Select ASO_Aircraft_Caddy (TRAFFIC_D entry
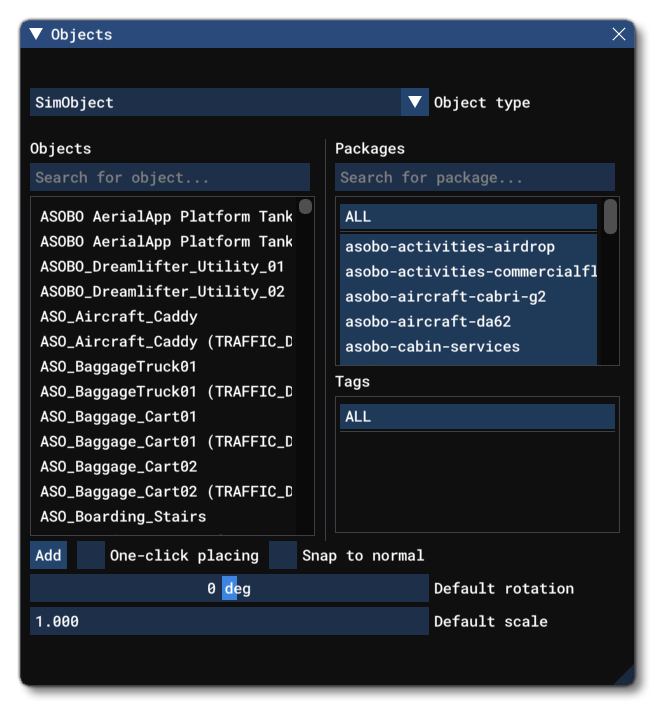 166,342
